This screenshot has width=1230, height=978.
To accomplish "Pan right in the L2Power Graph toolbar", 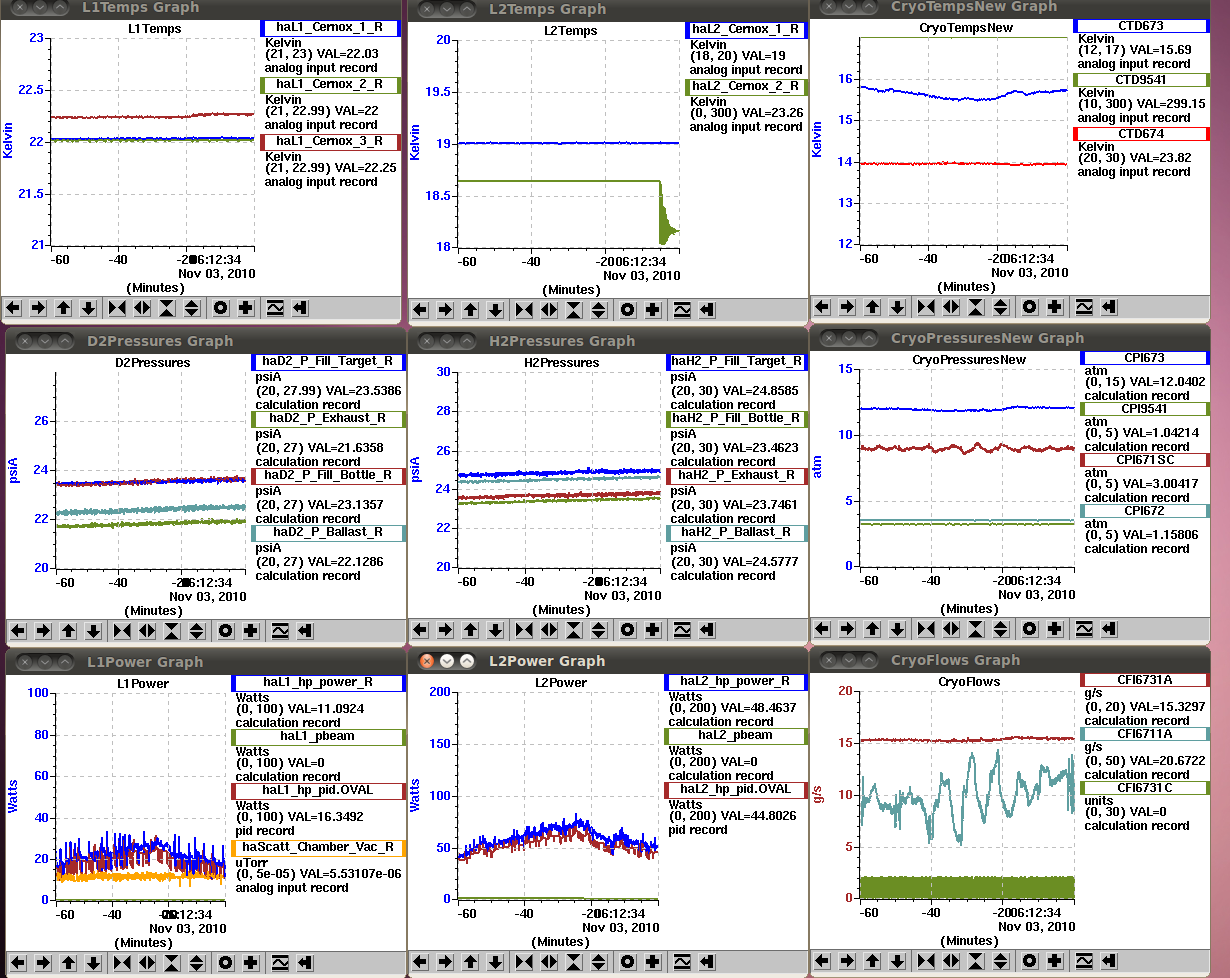I will coord(445,962).
